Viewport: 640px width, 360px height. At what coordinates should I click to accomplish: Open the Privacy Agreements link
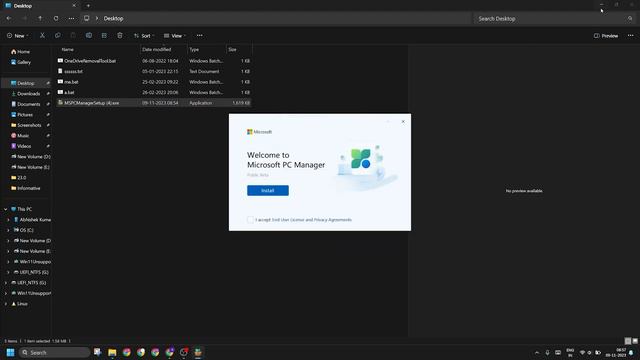pyautogui.click(x=333, y=220)
